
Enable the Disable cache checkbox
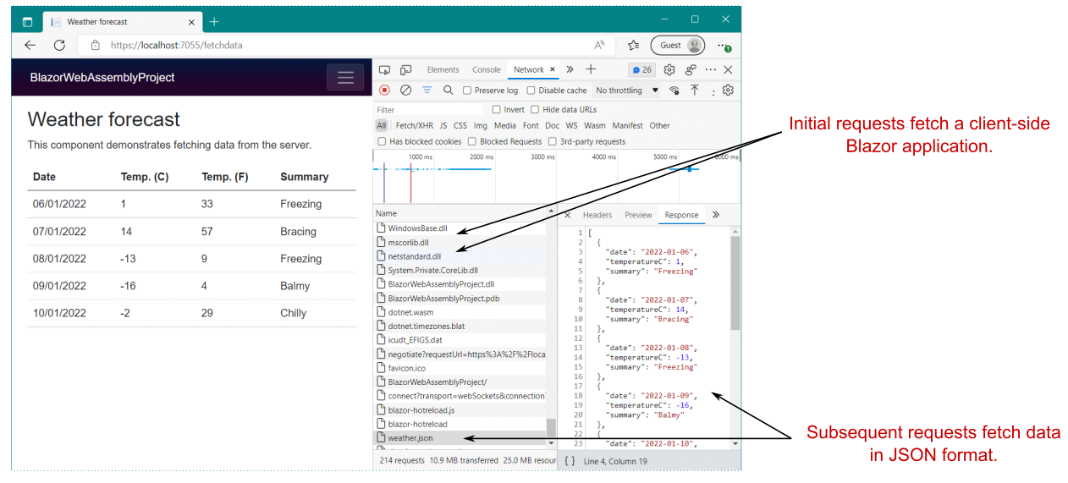531,90
